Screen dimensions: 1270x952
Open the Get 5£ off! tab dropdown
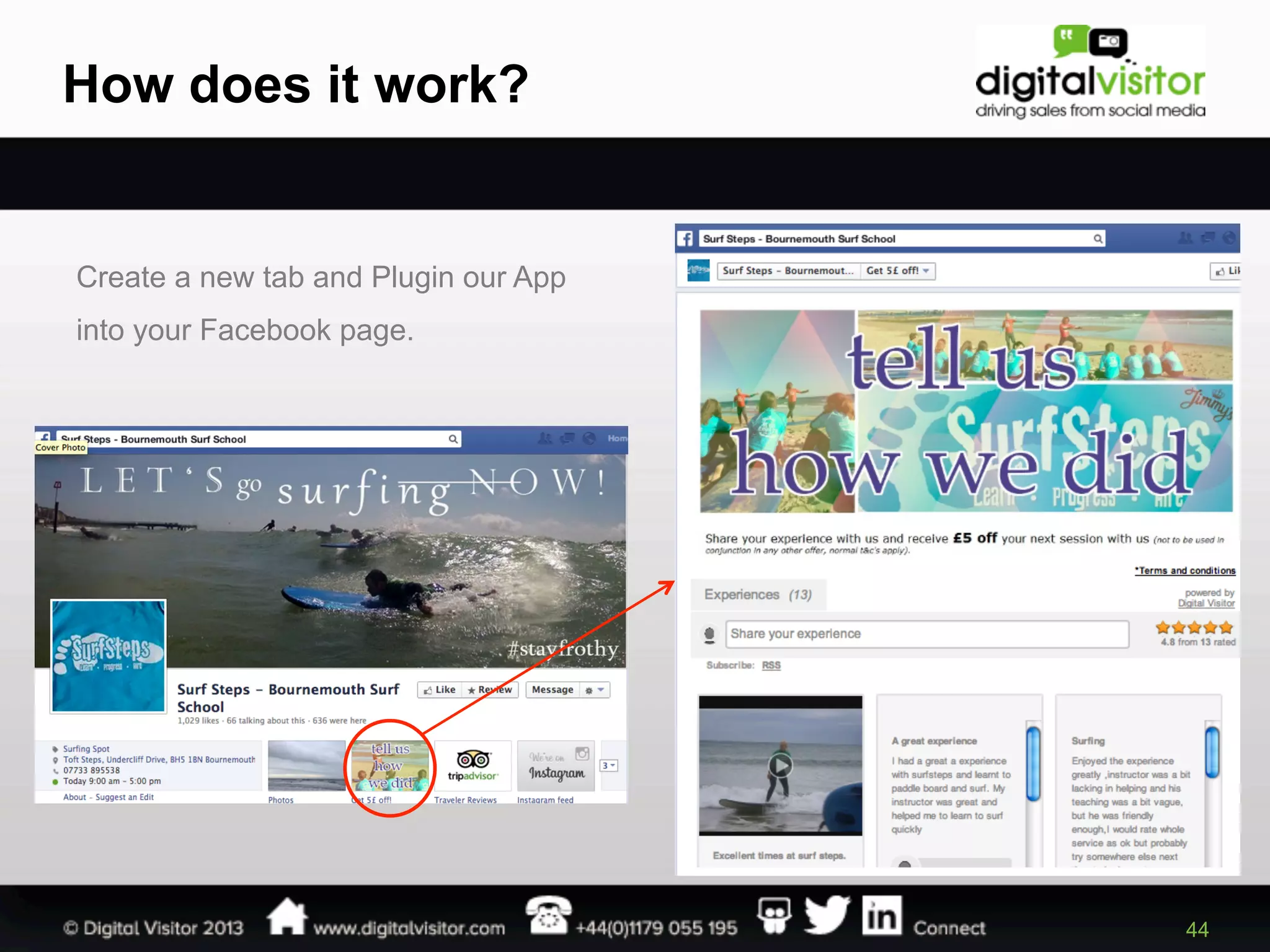[898, 271]
